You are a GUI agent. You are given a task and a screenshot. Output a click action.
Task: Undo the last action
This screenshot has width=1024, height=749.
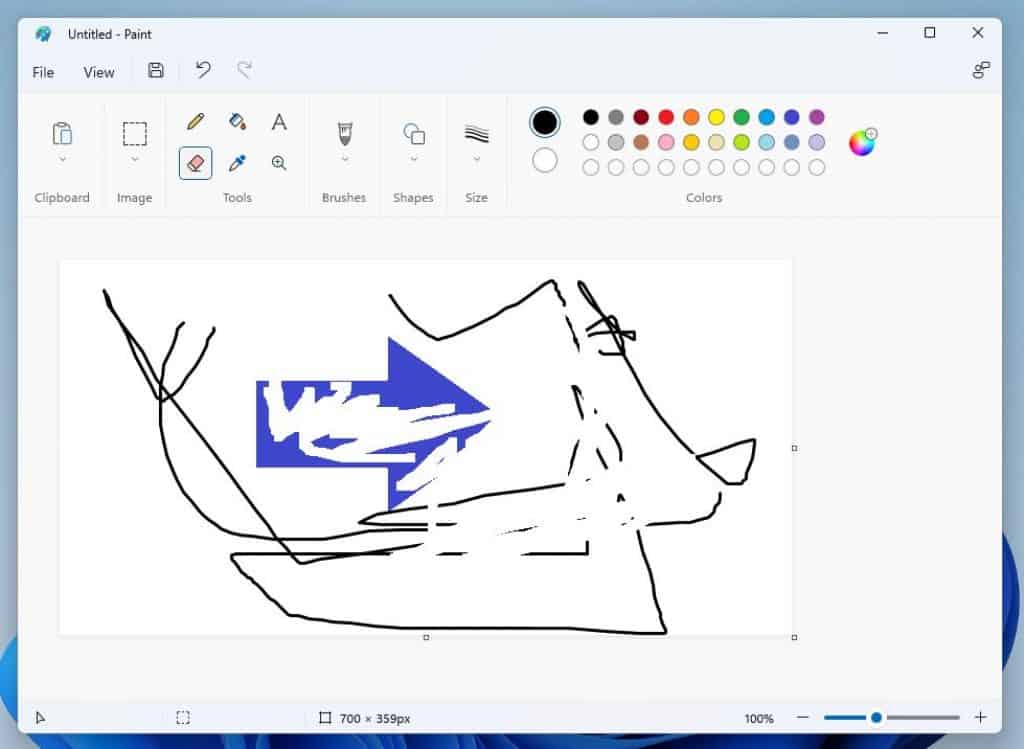(x=203, y=70)
